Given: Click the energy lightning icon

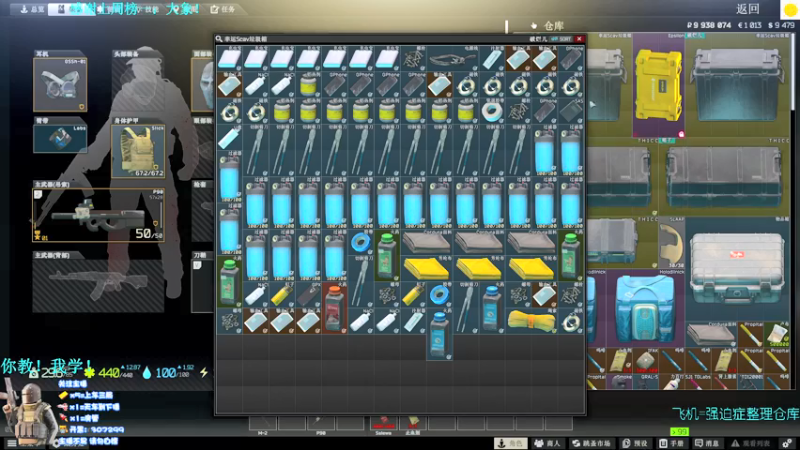Looking at the screenshot, I should tap(204, 372).
